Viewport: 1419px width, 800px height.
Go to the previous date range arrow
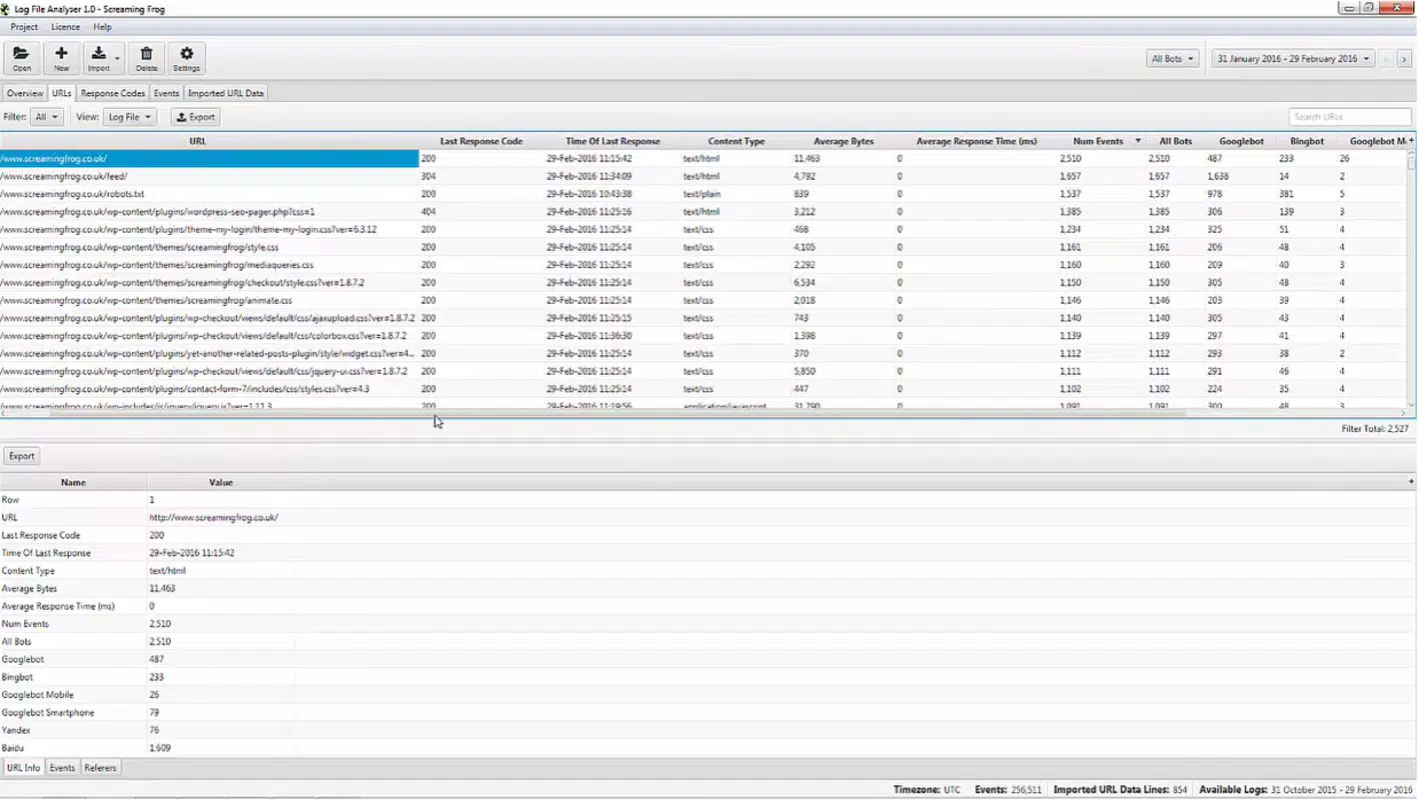(x=1387, y=59)
